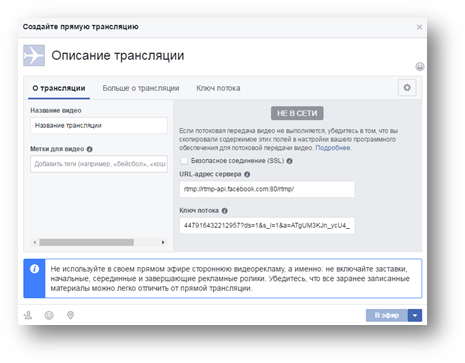Viewport: 465px width, 363px height.
Task: Expand the dropdown arrow beside В эфир
Action: point(415,315)
